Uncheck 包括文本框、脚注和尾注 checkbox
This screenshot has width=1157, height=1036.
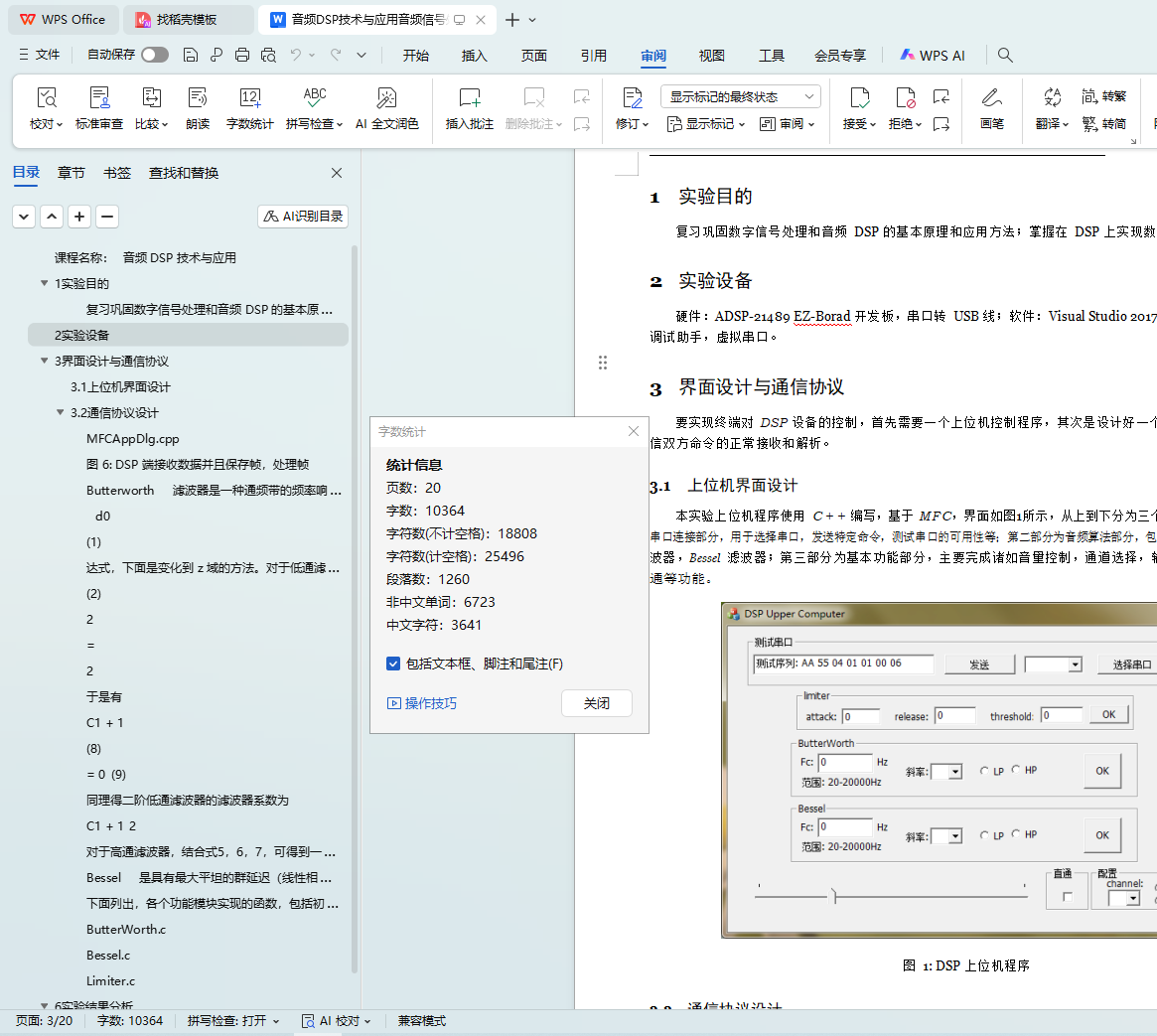[x=394, y=664]
